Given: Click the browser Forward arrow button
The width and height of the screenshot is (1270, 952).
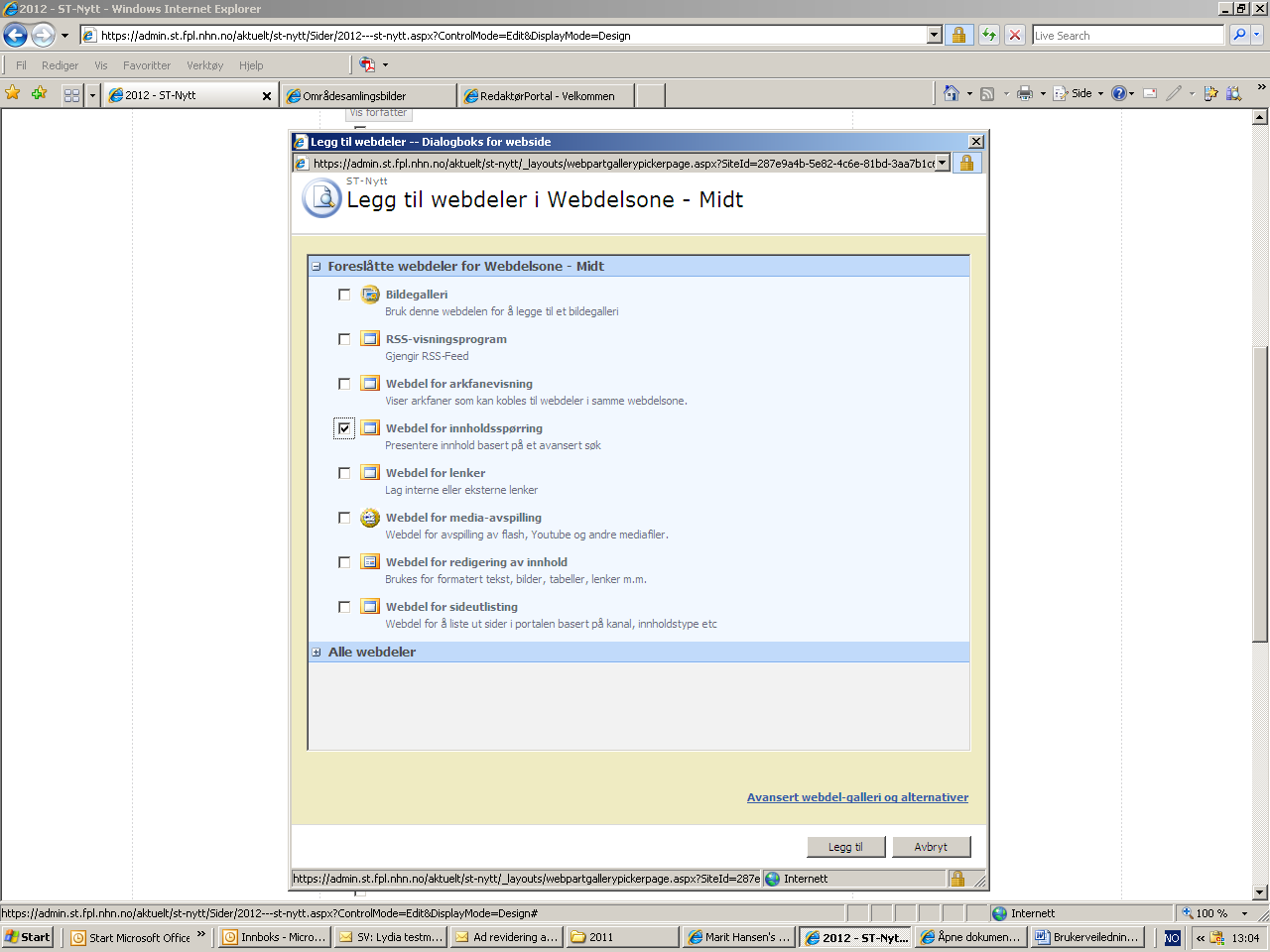Looking at the screenshot, I should click(43, 36).
